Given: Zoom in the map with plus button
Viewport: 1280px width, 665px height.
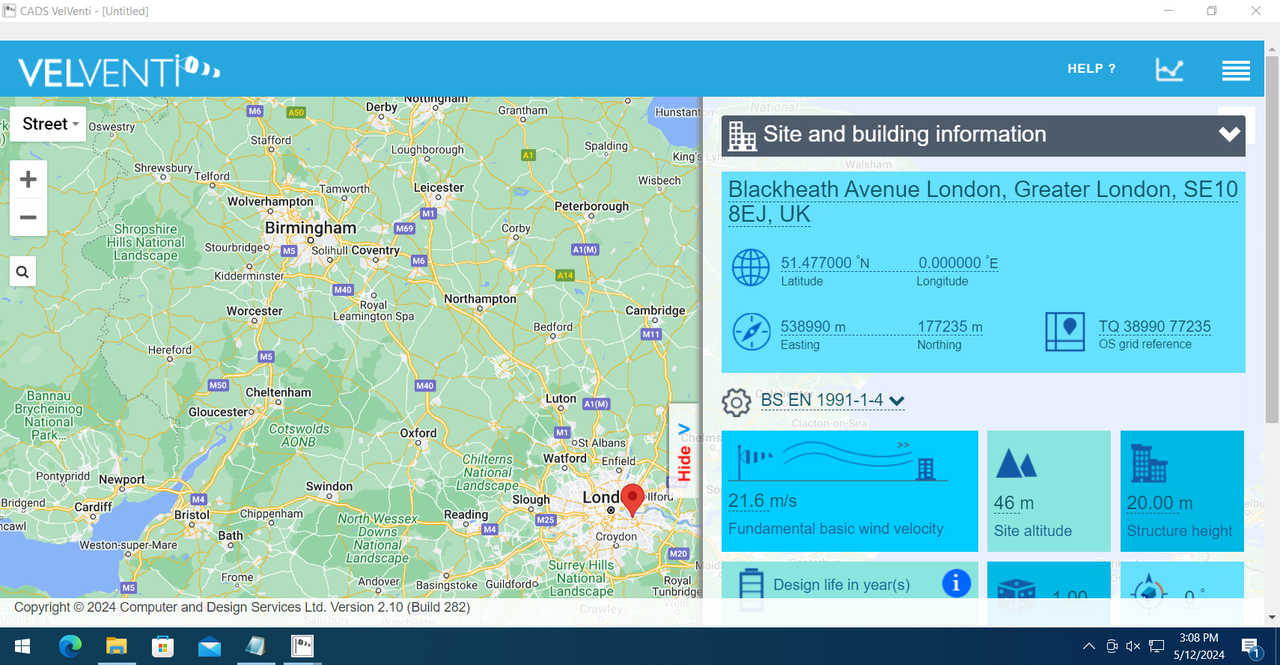Looking at the screenshot, I should (28, 180).
